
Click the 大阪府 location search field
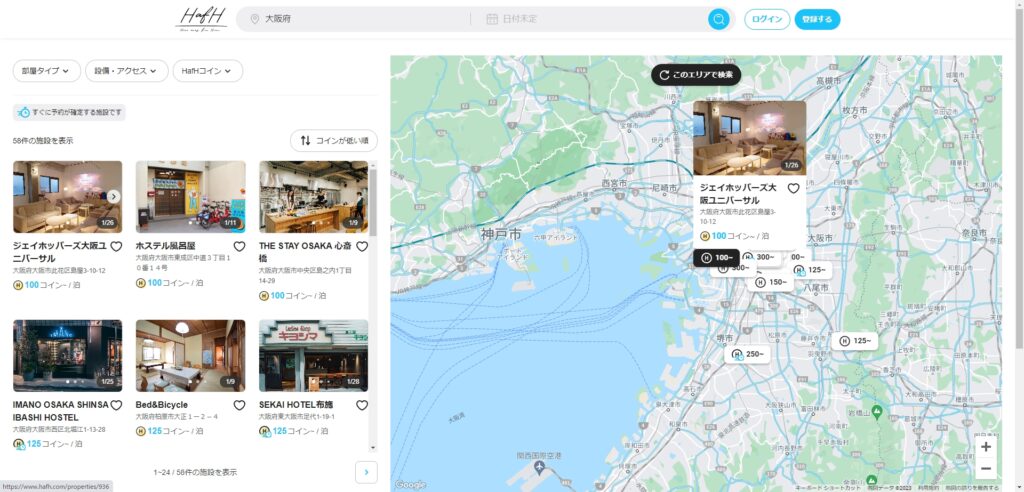coord(359,19)
